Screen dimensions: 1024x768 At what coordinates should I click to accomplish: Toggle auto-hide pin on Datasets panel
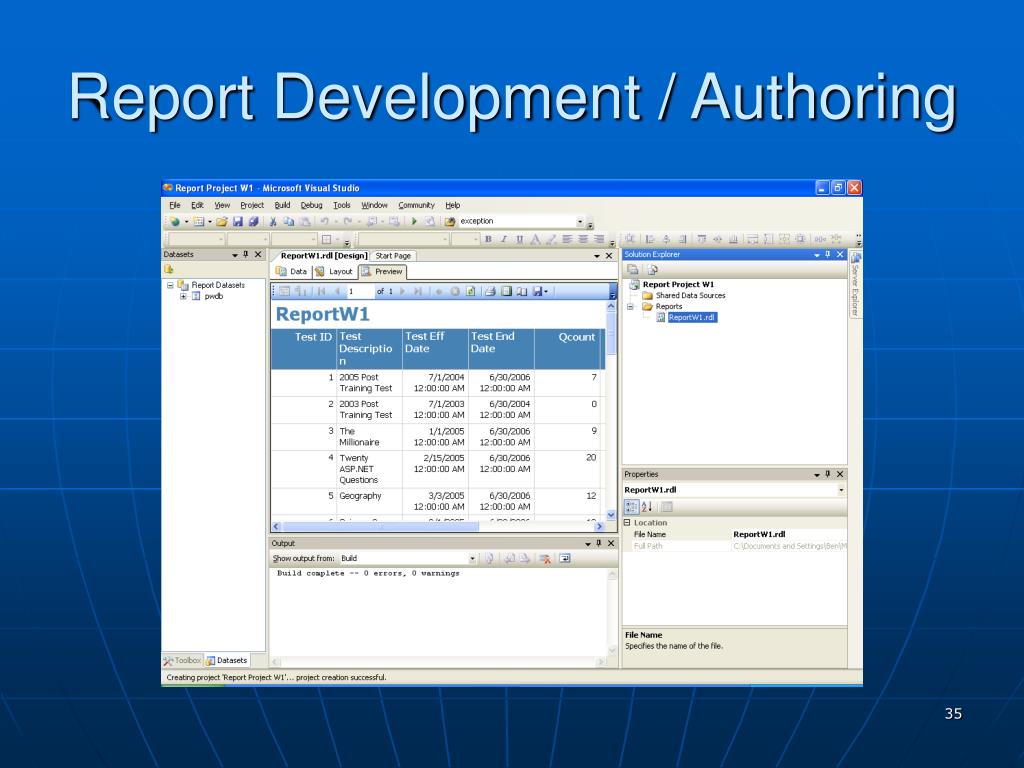(246, 255)
